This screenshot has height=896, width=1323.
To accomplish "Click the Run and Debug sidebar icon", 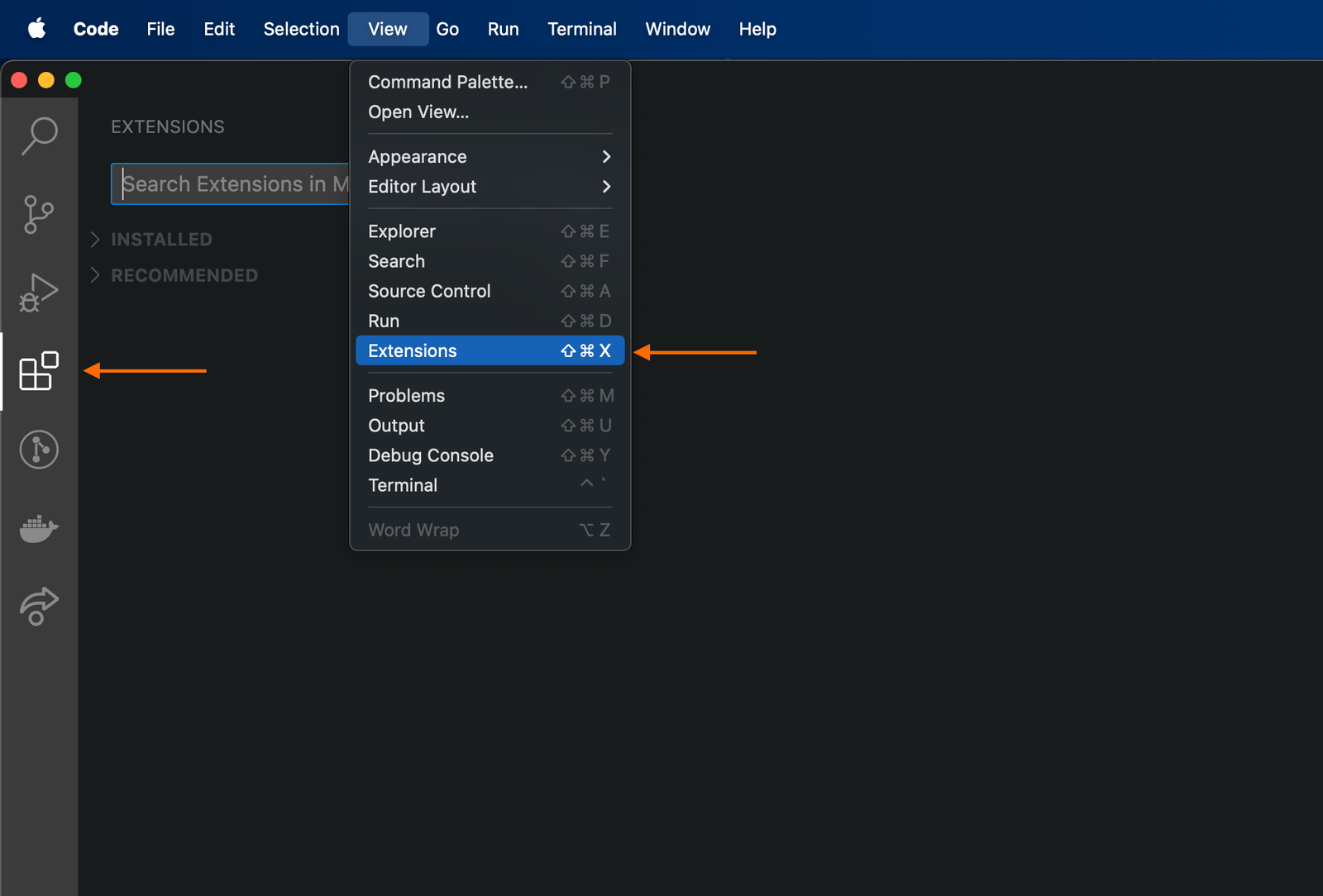I will [x=39, y=292].
